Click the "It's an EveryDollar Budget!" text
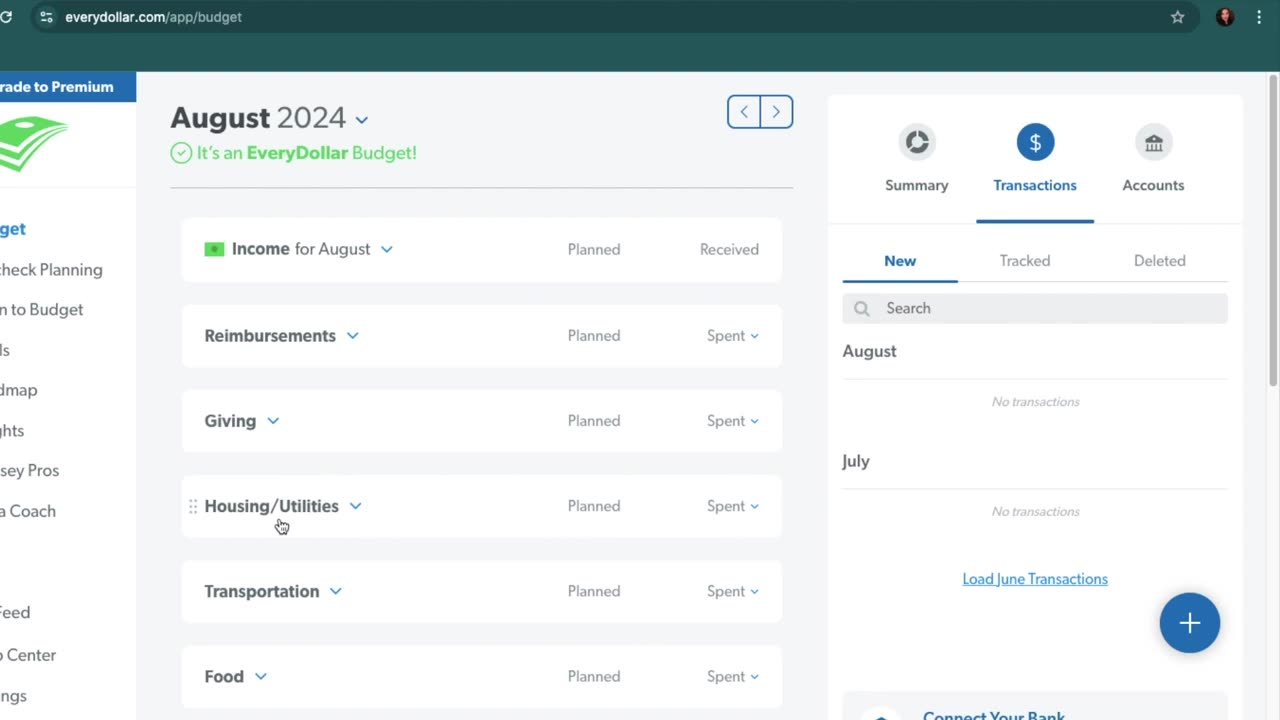The width and height of the screenshot is (1280, 720). click(x=306, y=153)
